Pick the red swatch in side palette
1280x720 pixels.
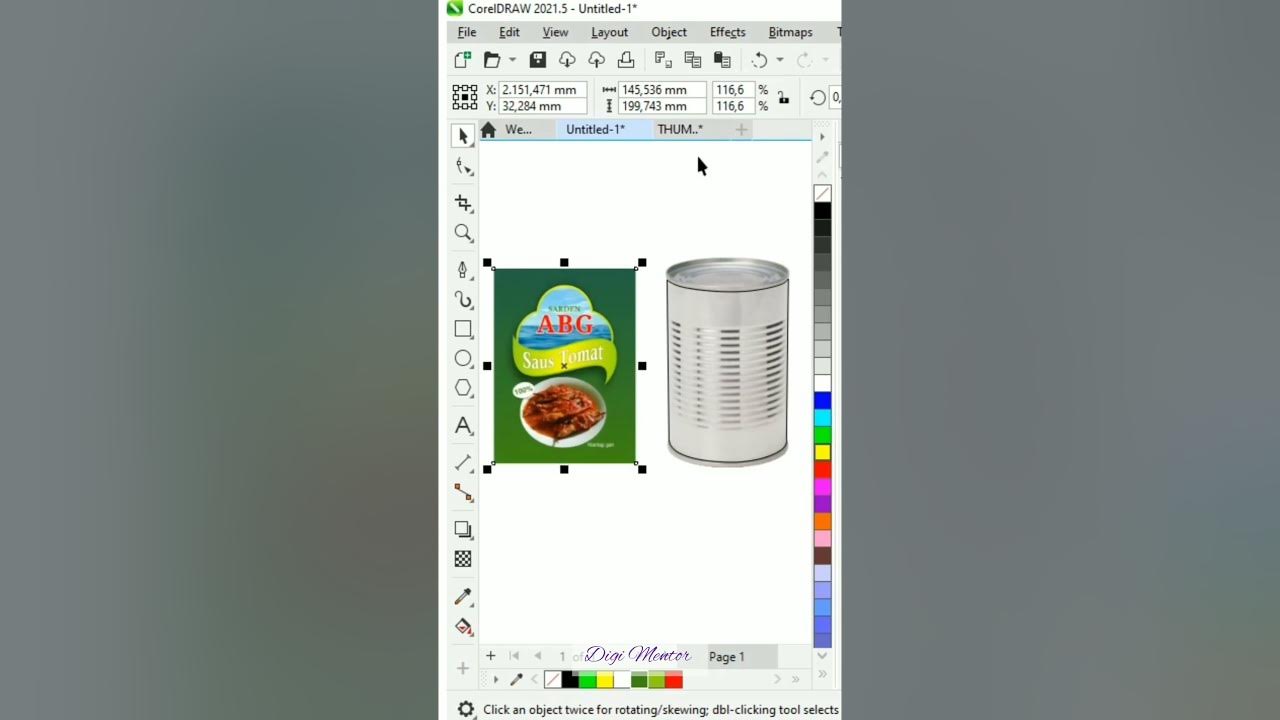tap(822, 469)
